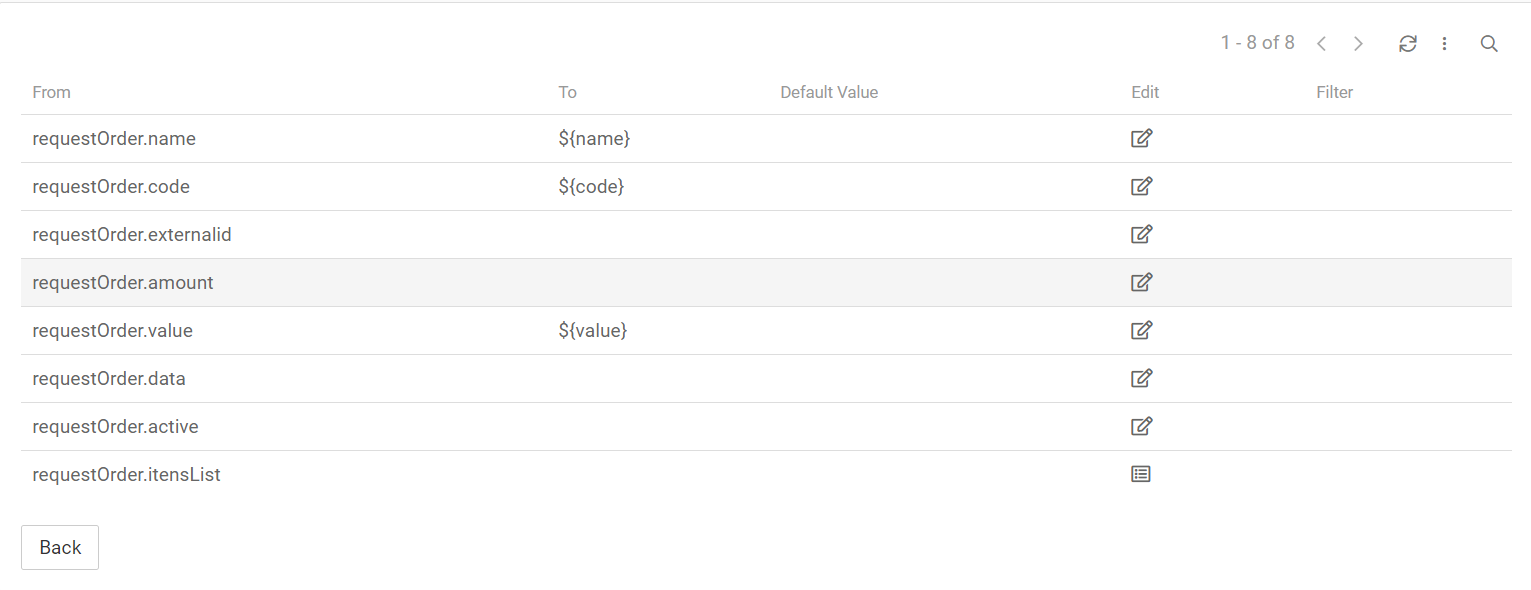Sort by the To column header
1531x590 pixels.
(568, 93)
